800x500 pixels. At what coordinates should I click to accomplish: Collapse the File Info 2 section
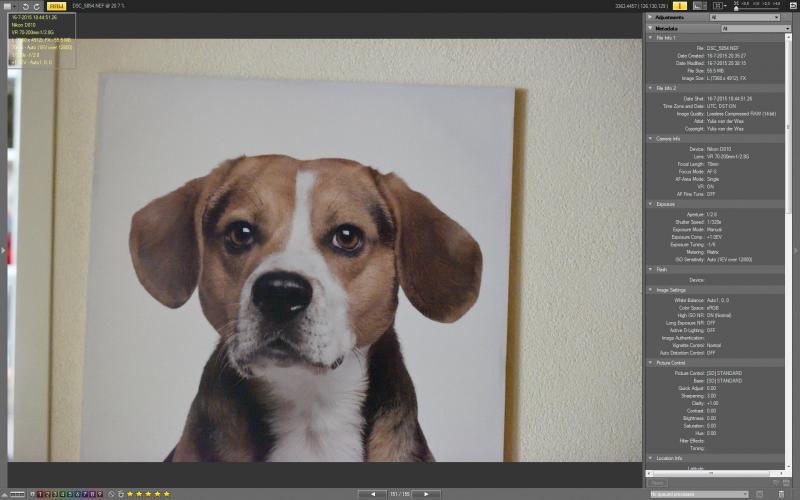tap(650, 88)
